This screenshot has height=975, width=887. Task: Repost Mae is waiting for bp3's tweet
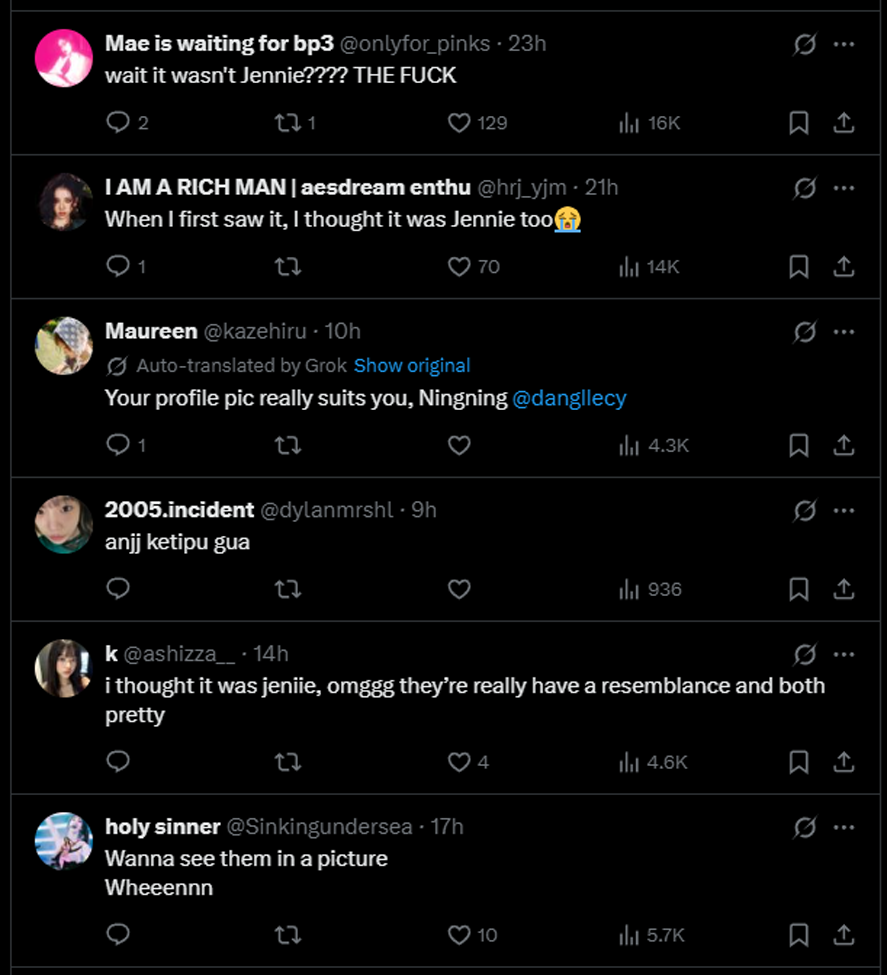287,123
